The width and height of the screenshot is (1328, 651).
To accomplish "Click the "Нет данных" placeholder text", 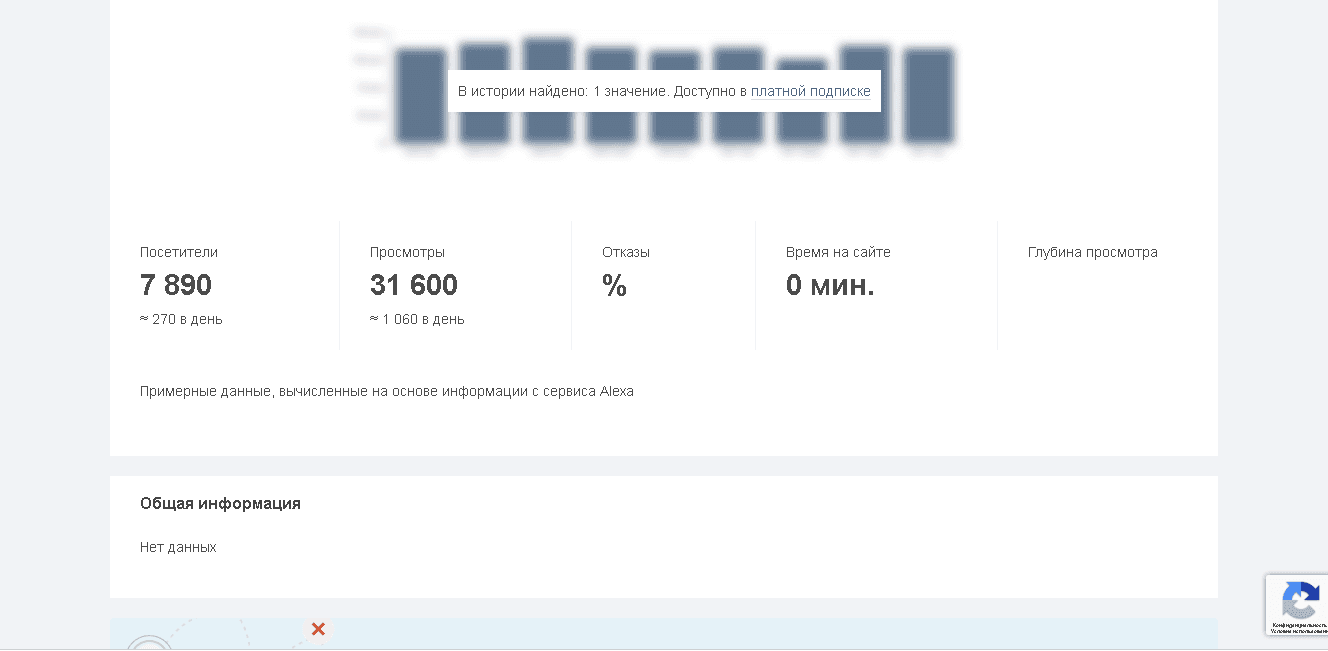I will click(179, 547).
